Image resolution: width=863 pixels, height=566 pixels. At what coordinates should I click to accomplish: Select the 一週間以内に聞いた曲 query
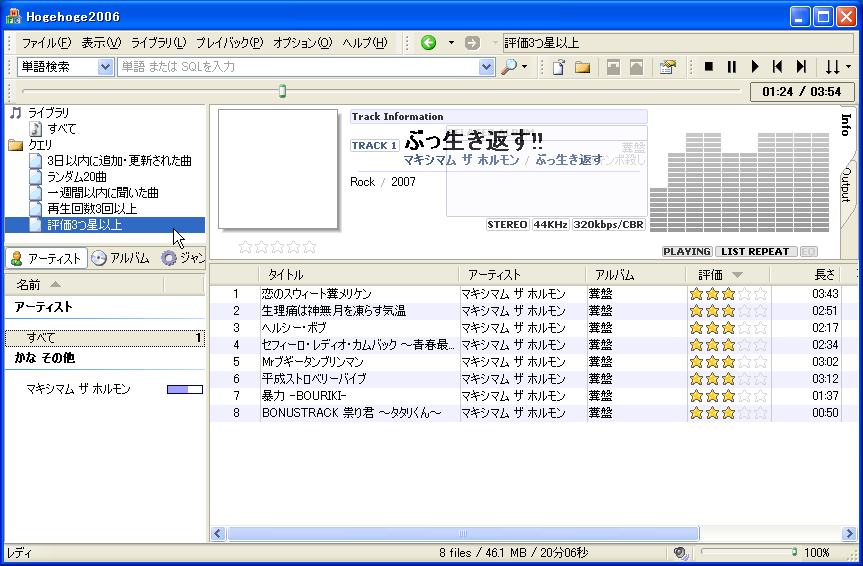(x=103, y=193)
